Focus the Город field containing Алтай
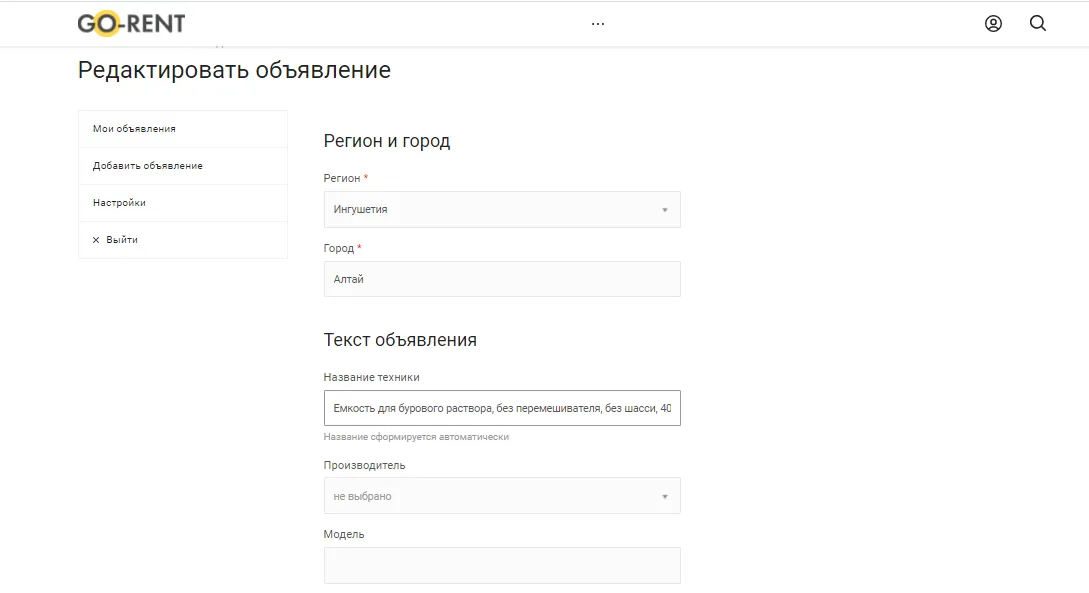 [502, 279]
